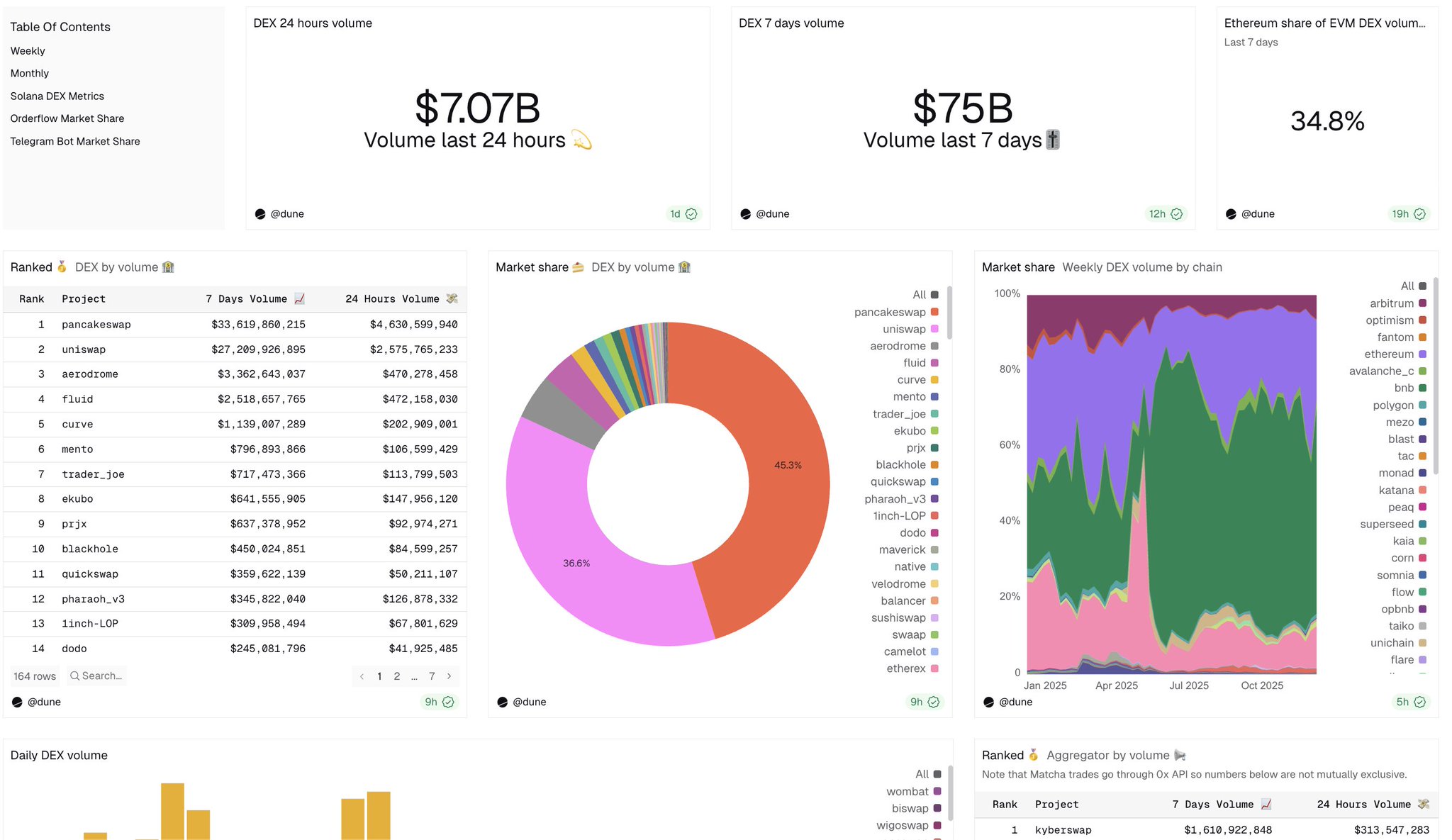Click the 12h verified badge on 7 days volume
The height and width of the screenshot is (840, 1452).
(x=1166, y=214)
